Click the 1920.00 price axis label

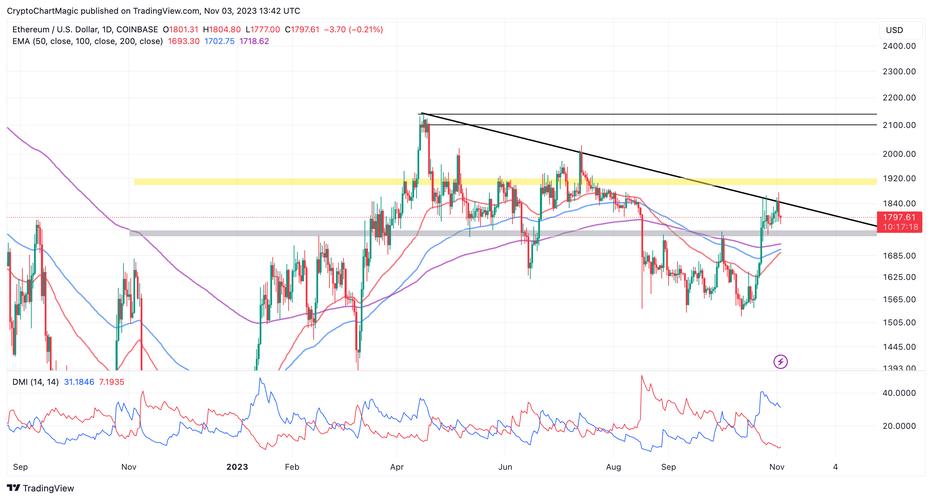point(899,178)
